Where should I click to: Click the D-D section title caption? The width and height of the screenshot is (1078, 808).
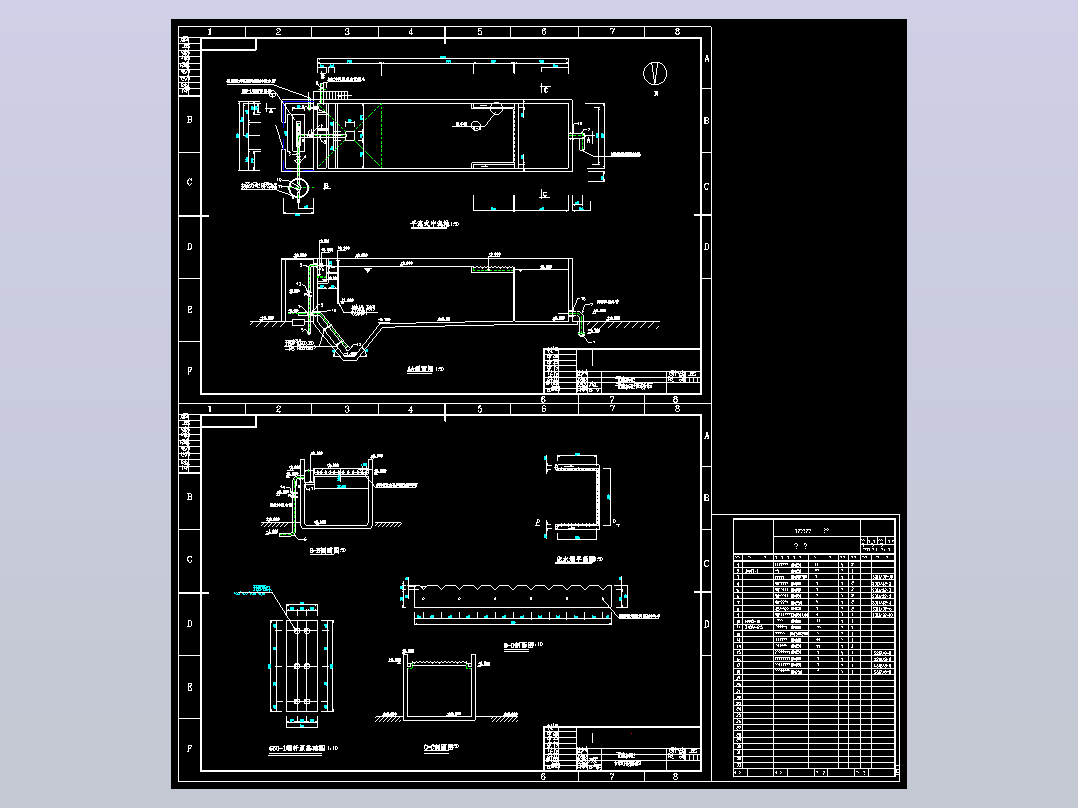point(524,645)
